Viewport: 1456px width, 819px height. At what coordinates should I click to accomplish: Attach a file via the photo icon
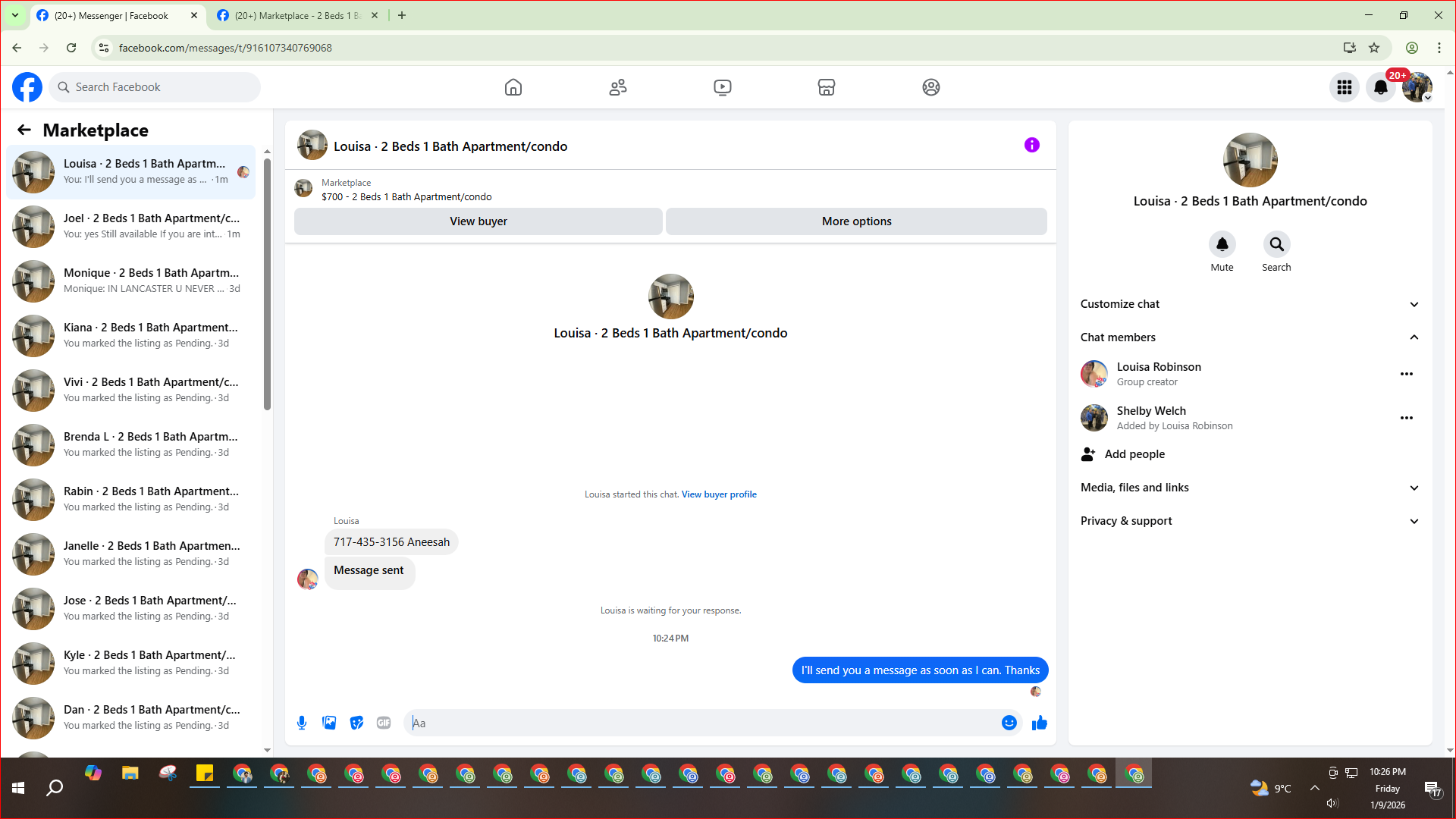(x=329, y=723)
